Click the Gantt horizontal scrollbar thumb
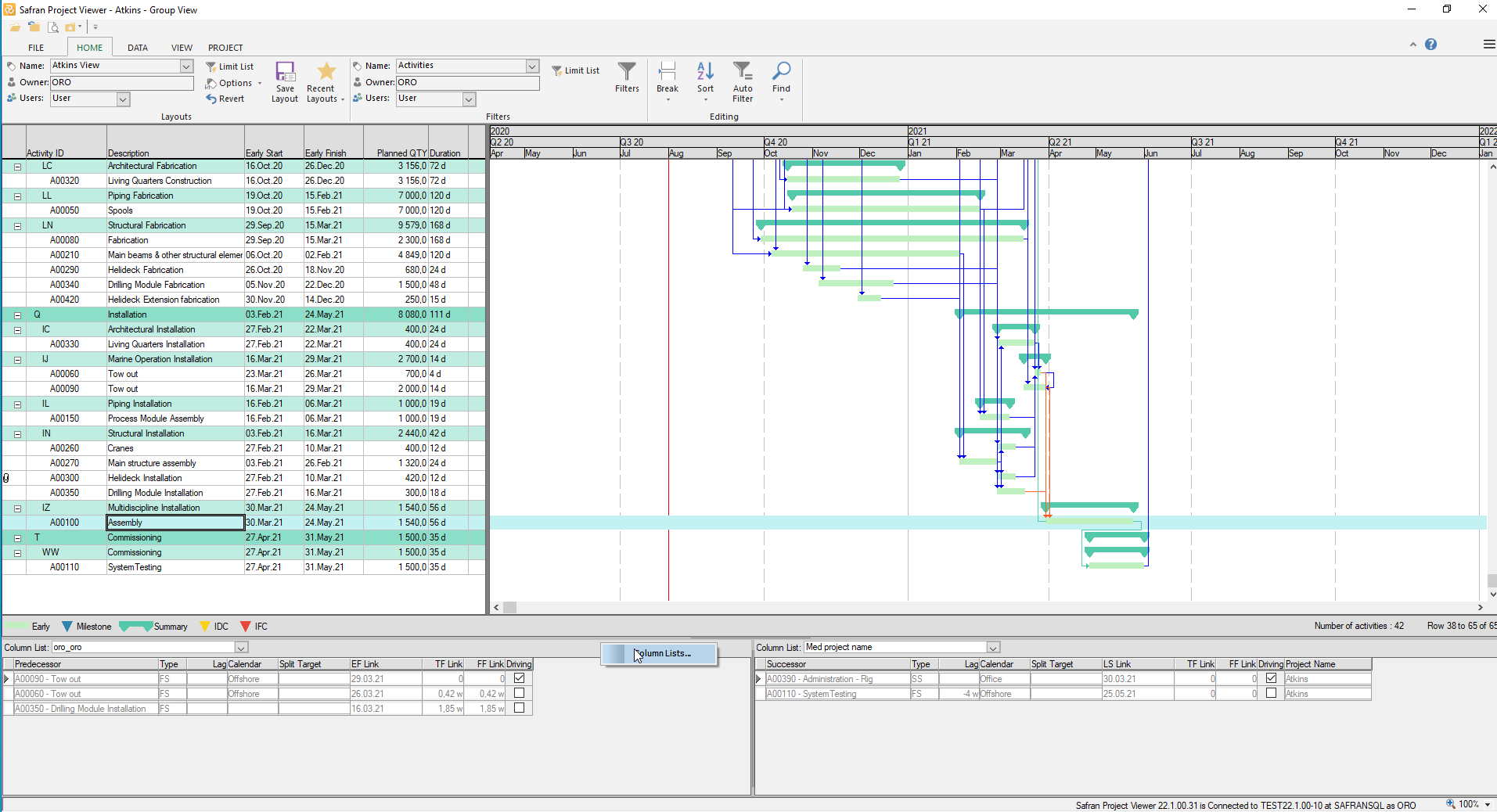This screenshot has width=1497, height=812. click(x=509, y=607)
